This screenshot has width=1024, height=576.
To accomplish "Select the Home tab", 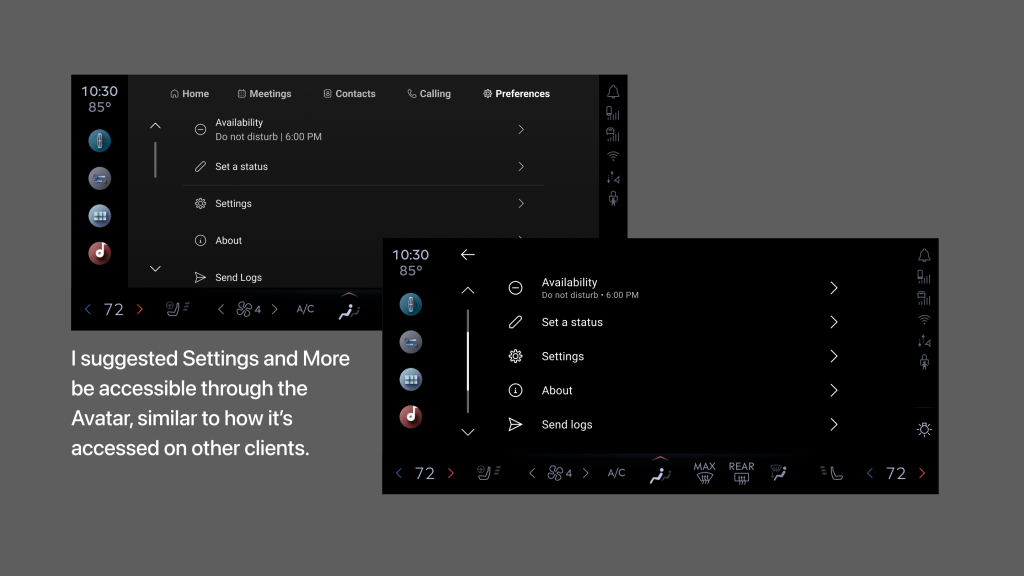I will [189, 94].
